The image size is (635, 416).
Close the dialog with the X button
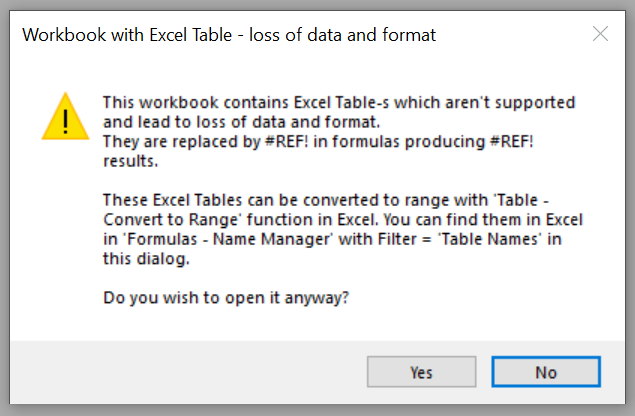click(600, 34)
